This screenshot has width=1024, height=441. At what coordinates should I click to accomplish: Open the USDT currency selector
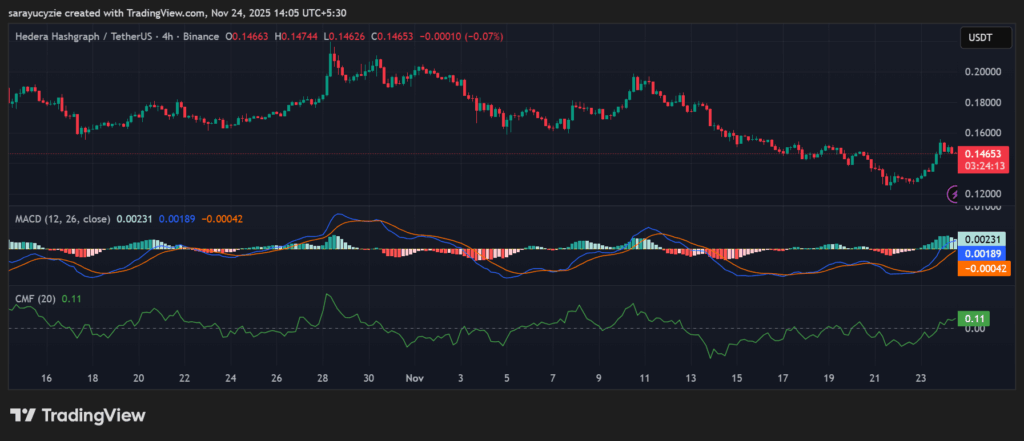[x=980, y=37]
